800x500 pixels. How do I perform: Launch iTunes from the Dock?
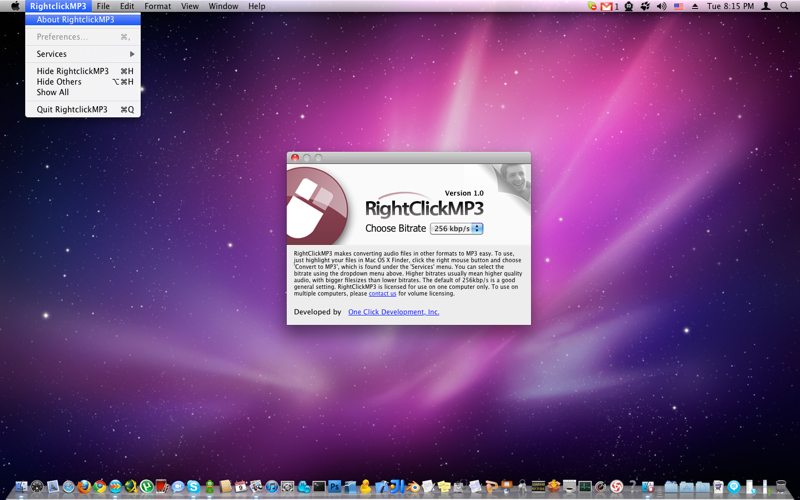[271, 487]
